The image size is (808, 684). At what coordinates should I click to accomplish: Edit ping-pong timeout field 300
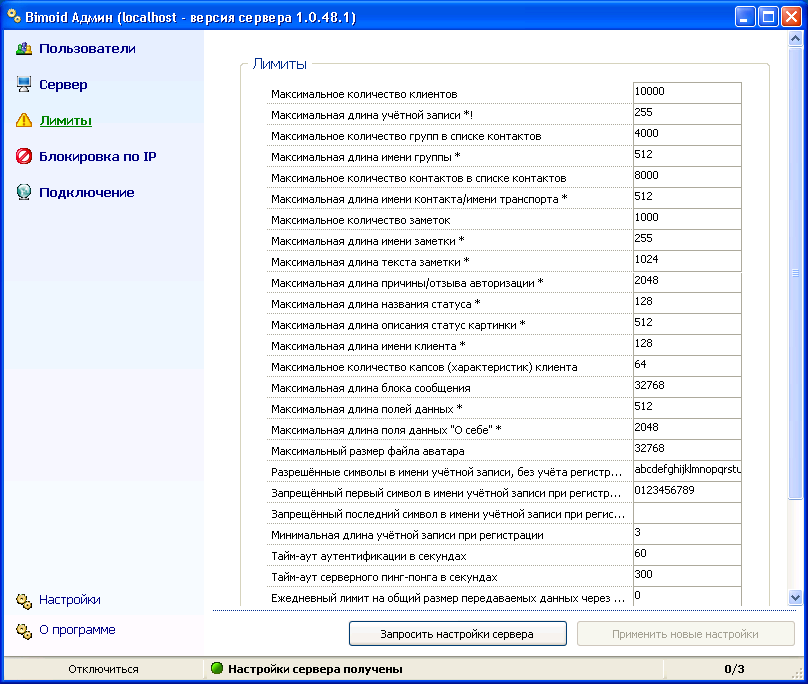687,576
